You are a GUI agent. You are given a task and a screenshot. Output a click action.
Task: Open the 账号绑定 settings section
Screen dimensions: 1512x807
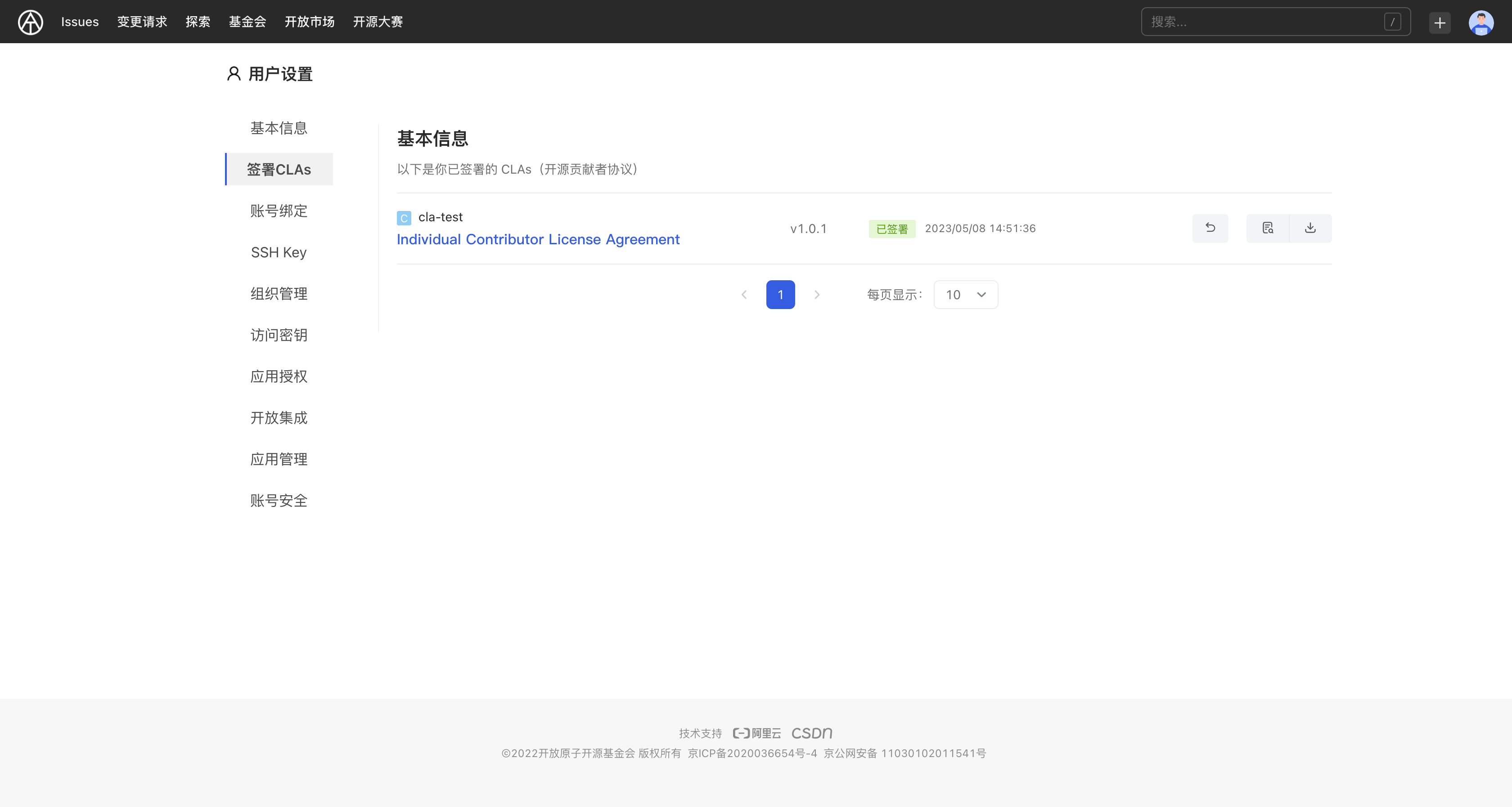coord(279,210)
